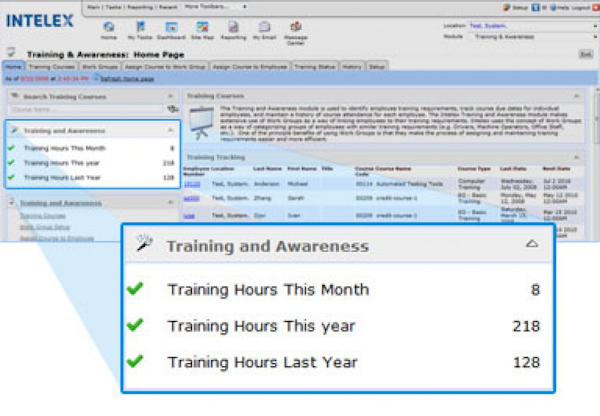Switch to the History tab
Screen dimensions: 600x416
click(x=352, y=67)
